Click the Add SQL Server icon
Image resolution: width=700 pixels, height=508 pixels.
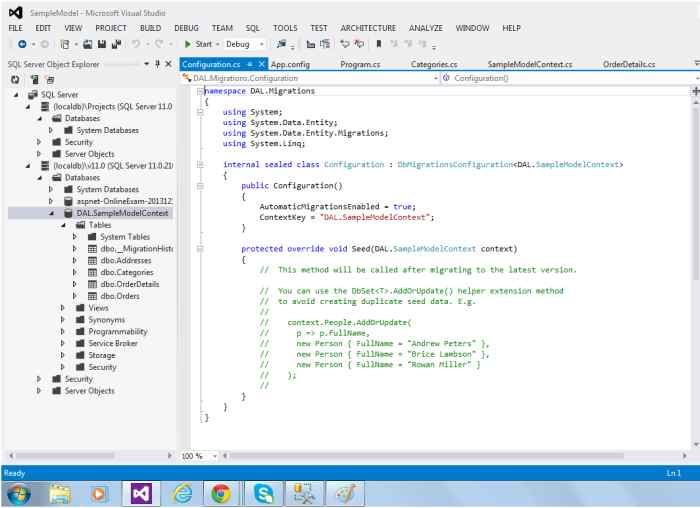click(x=33, y=78)
